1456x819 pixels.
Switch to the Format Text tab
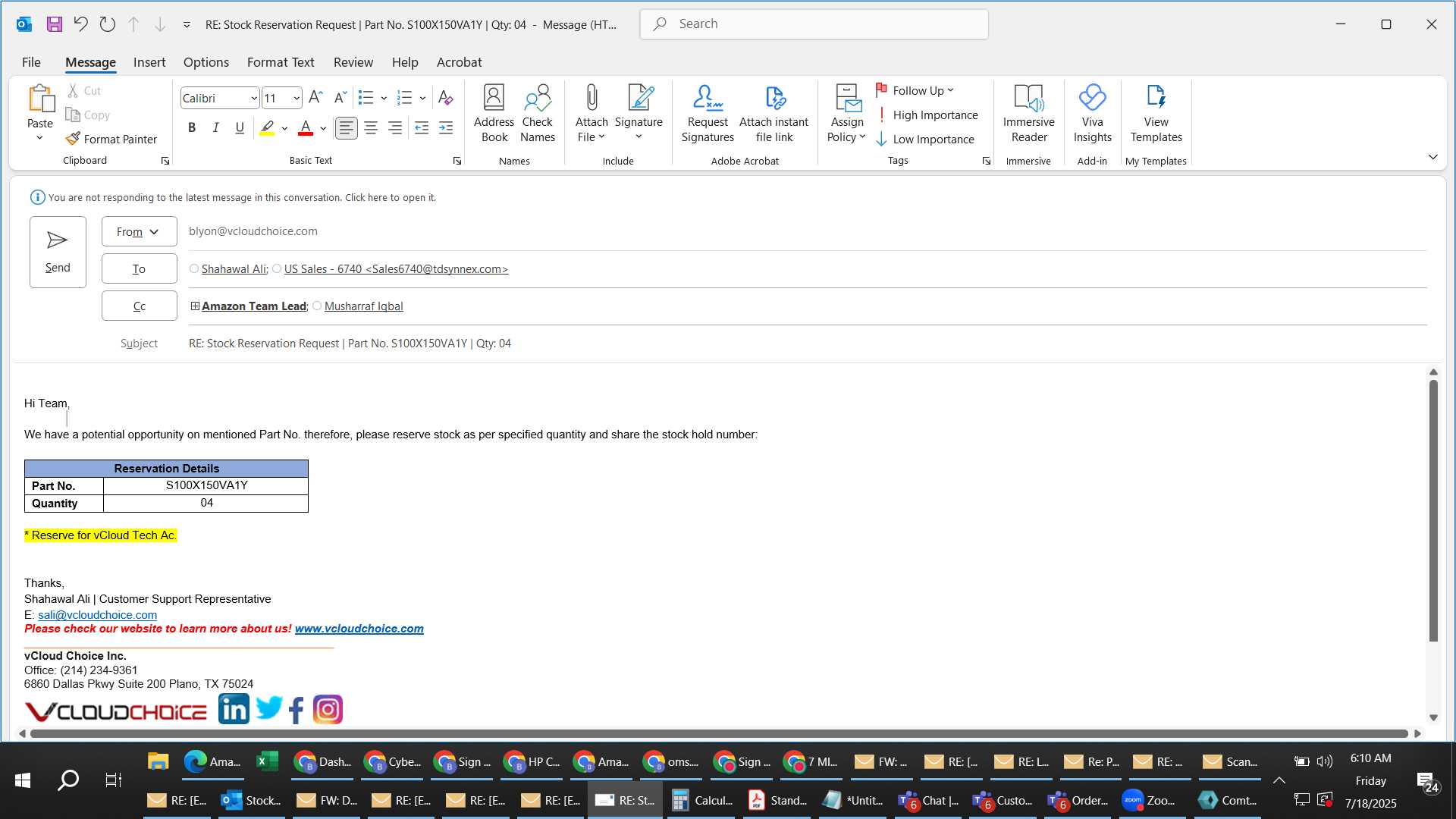(x=281, y=62)
